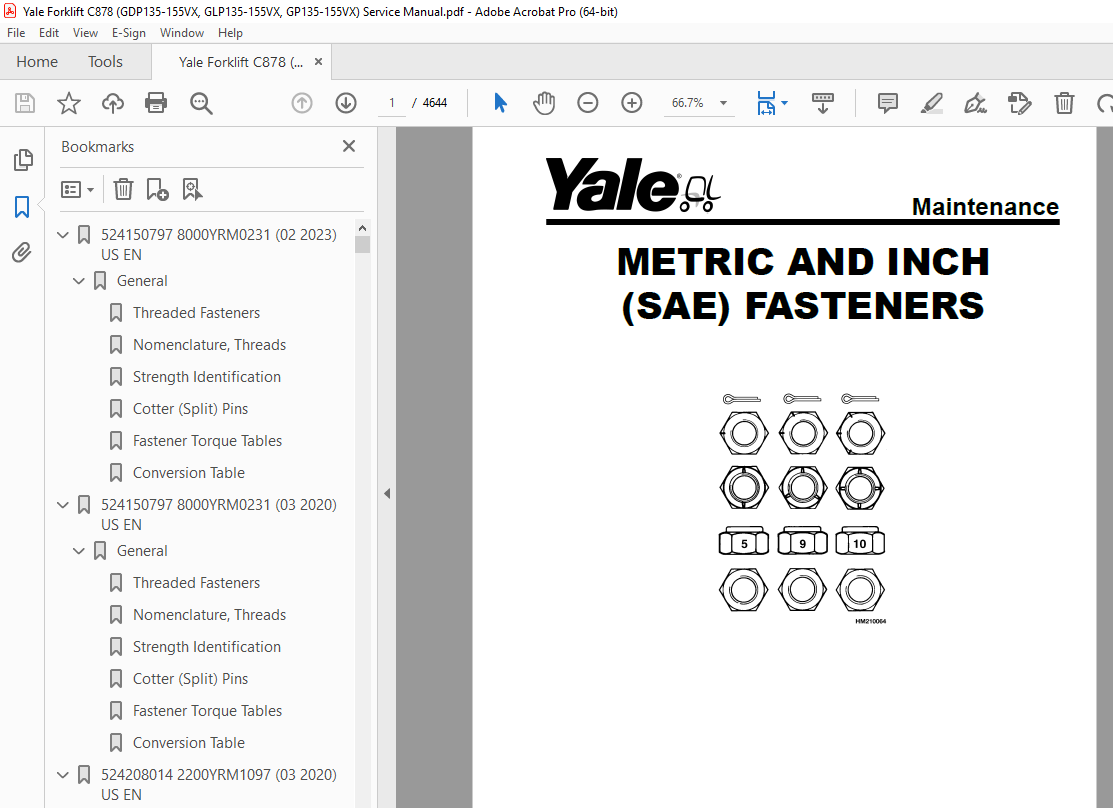This screenshot has height=808, width=1113.
Task: Open the Window menu
Action: coord(182,33)
